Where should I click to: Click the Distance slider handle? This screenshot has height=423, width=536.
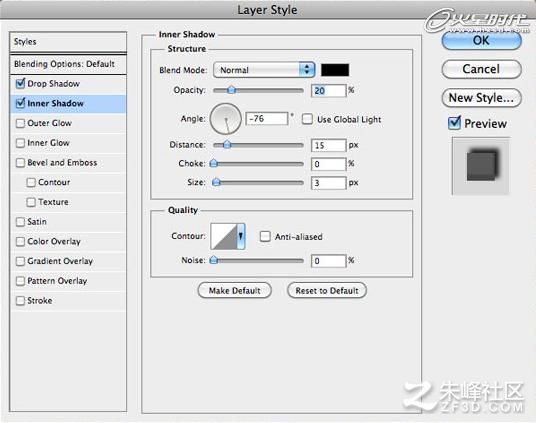coord(227,145)
